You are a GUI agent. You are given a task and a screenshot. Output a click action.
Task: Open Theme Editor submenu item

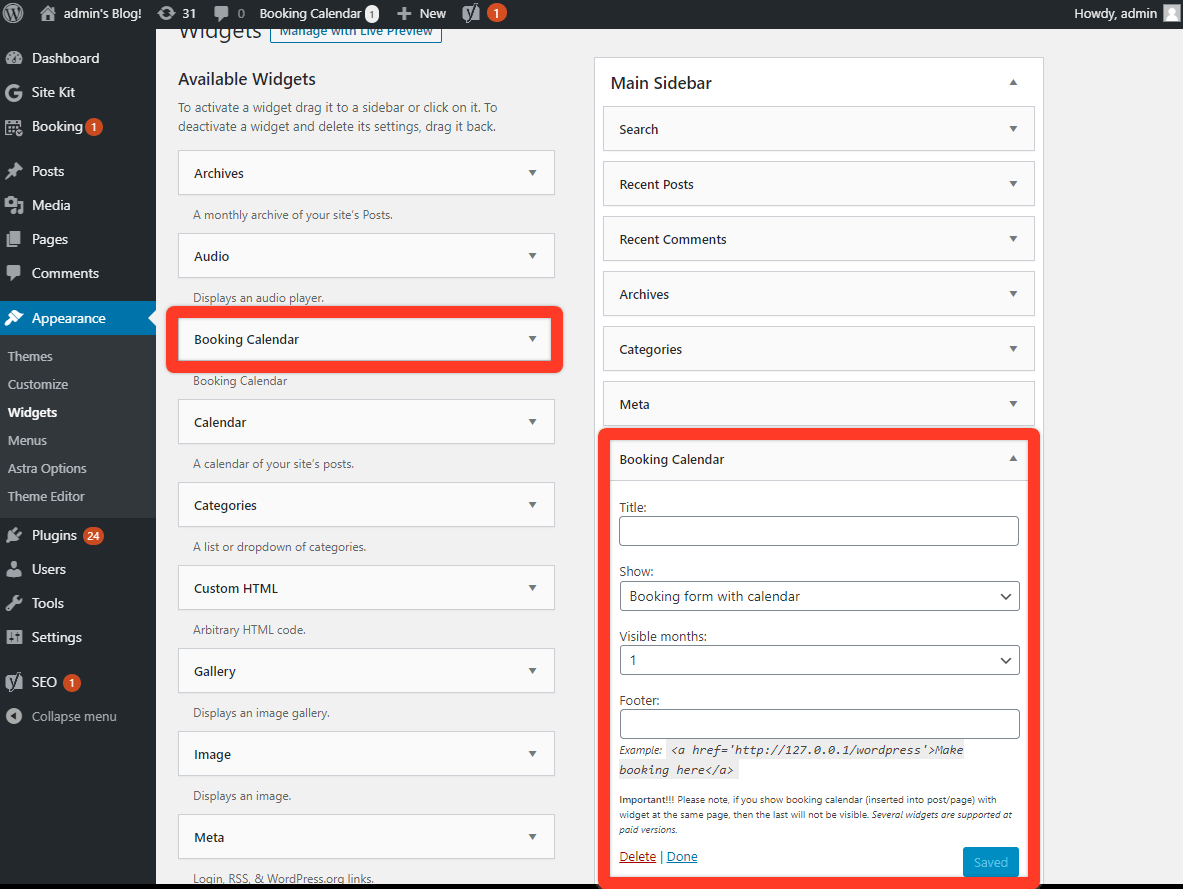pos(46,496)
